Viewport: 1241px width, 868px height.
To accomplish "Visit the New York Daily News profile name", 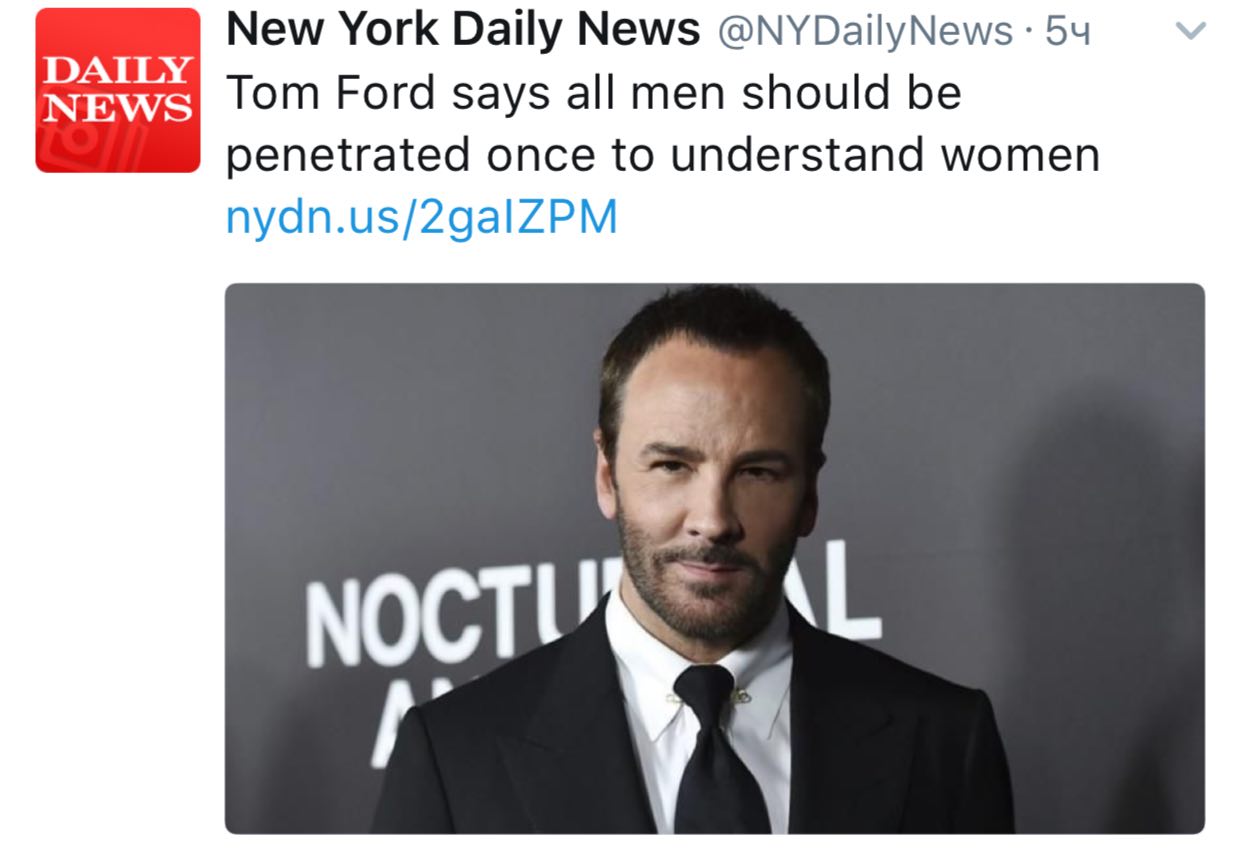I will (463, 30).
